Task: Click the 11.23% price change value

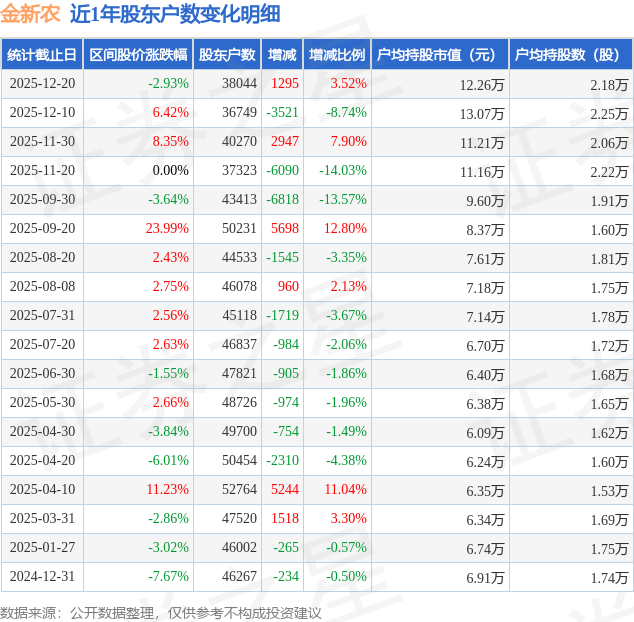Action: 167,490
